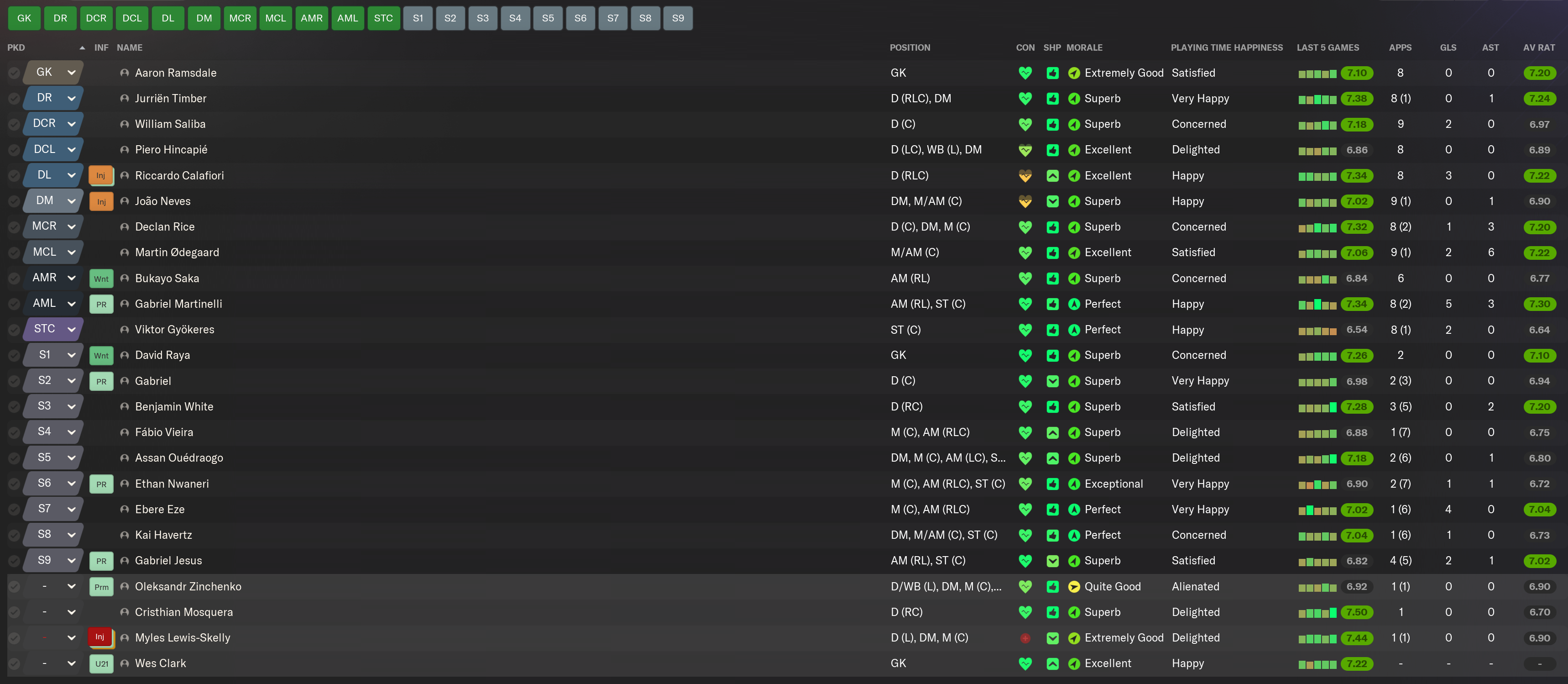Click João Neves' match sharpness icon
This screenshot has width=1568, height=684.
1052,202
